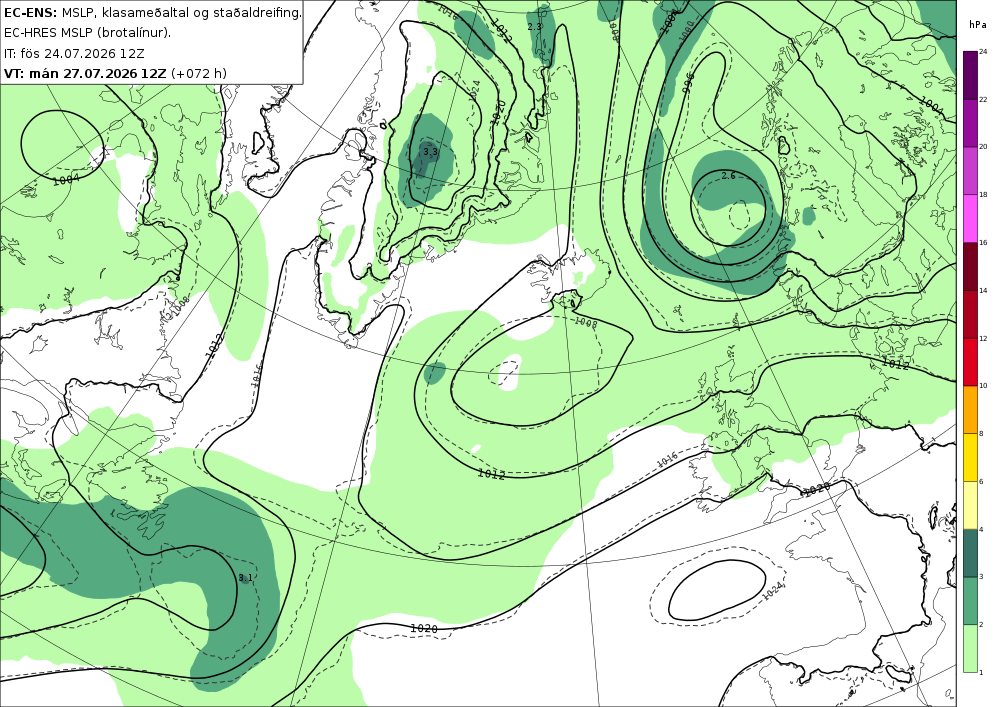
Task: Click the 'IT: fös 24.07.2026 12Z' initial time
Action: 74,53
